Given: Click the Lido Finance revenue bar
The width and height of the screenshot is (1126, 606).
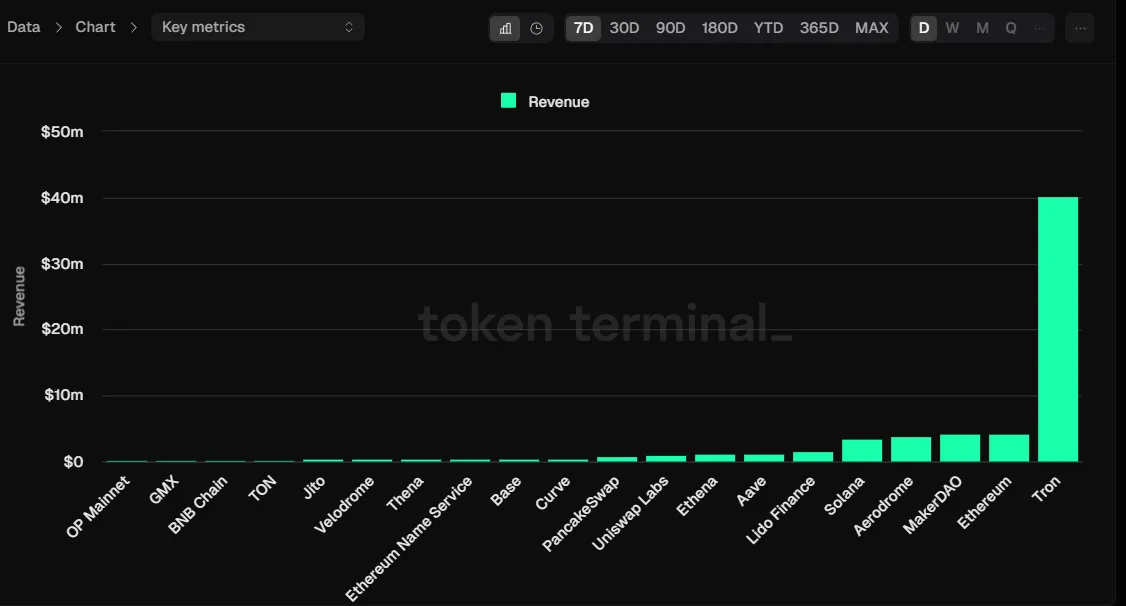Looking at the screenshot, I should 813,457.
